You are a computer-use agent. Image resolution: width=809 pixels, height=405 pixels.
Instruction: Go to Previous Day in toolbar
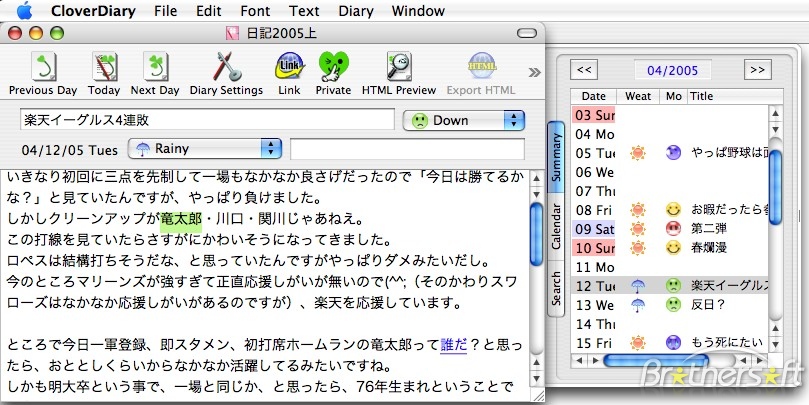43,74
